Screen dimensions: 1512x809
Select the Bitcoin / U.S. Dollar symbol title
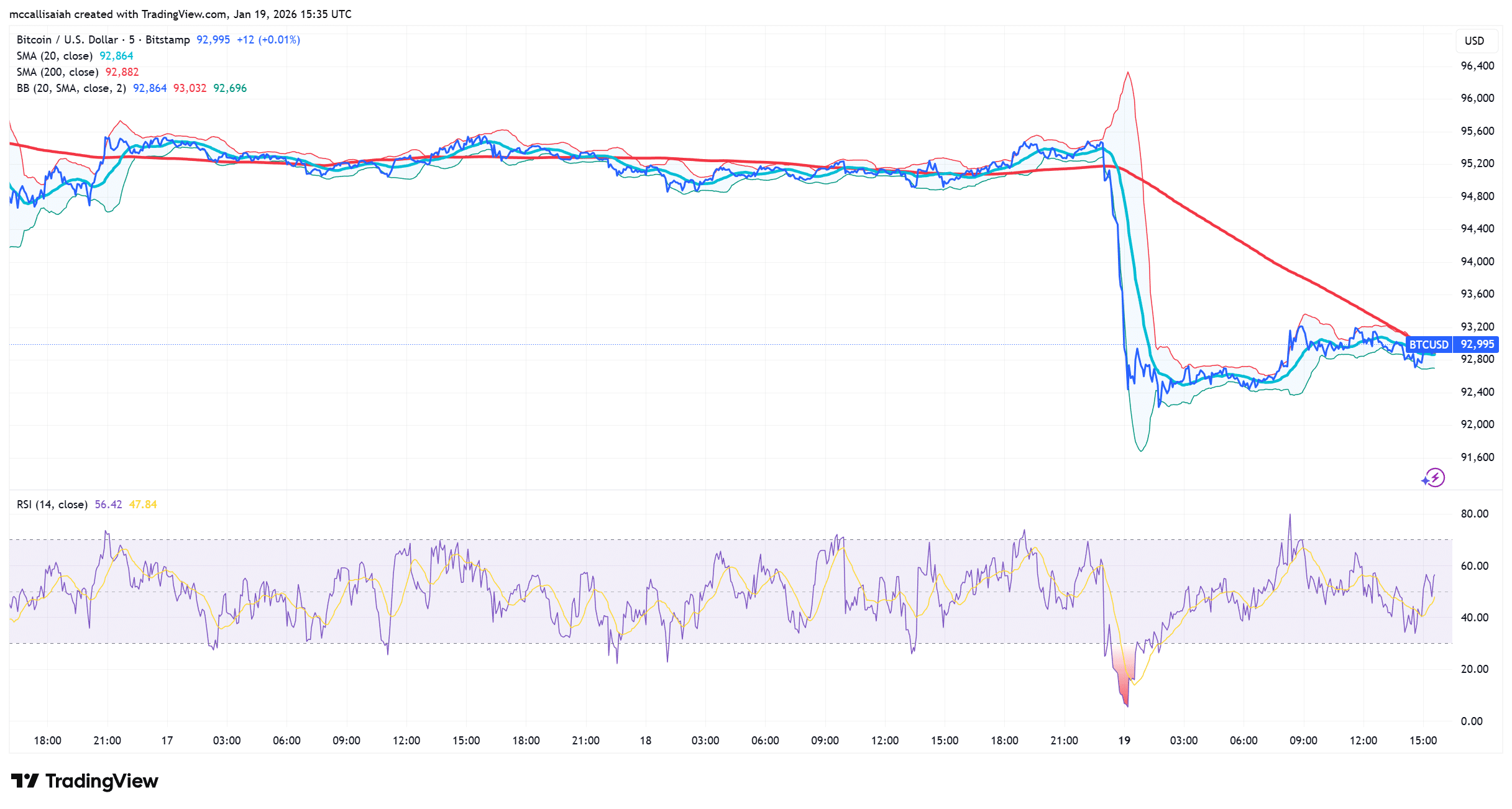click(x=103, y=40)
